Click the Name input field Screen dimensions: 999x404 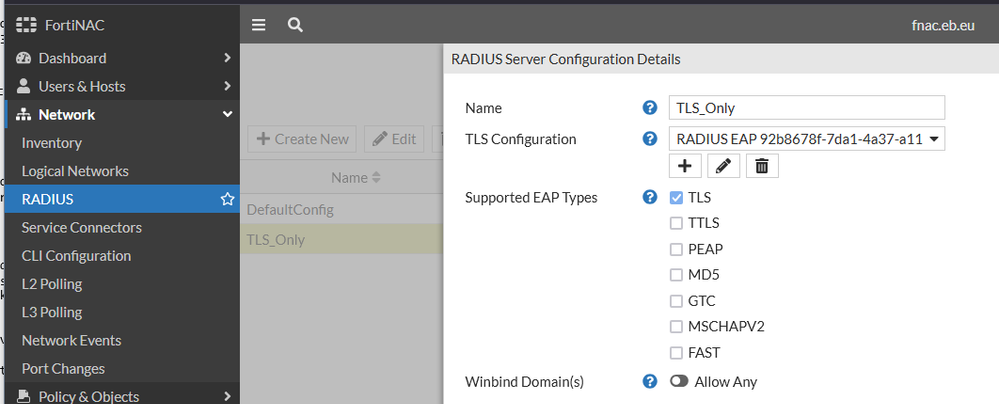pyautogui.click(x=807, y=108)
